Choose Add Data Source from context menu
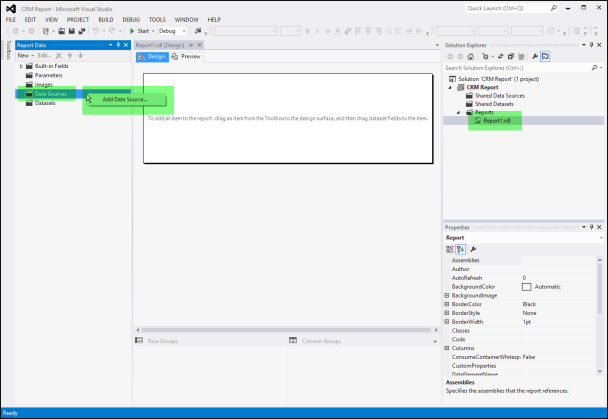 coord(125,99)
